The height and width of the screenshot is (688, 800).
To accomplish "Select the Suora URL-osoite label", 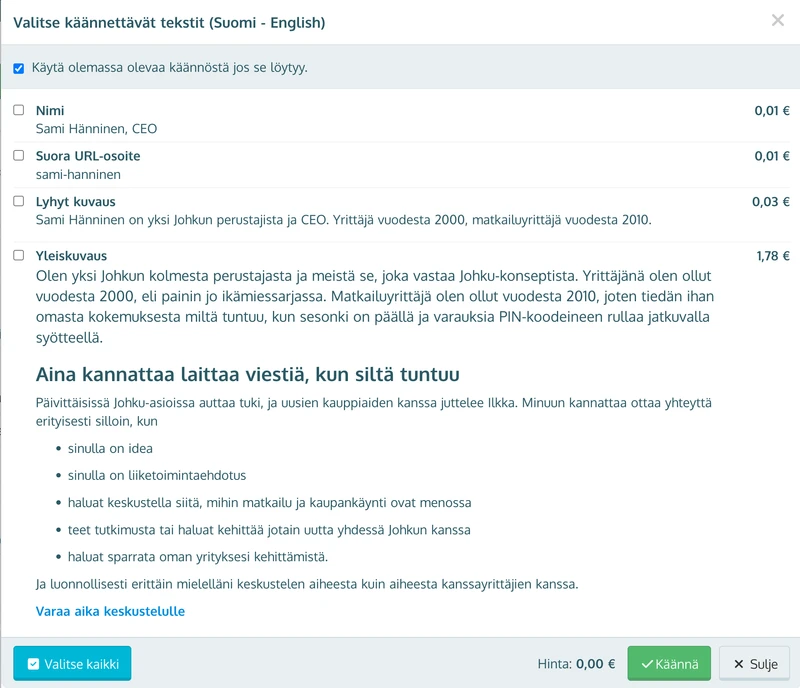I will [x=88, y=156].
